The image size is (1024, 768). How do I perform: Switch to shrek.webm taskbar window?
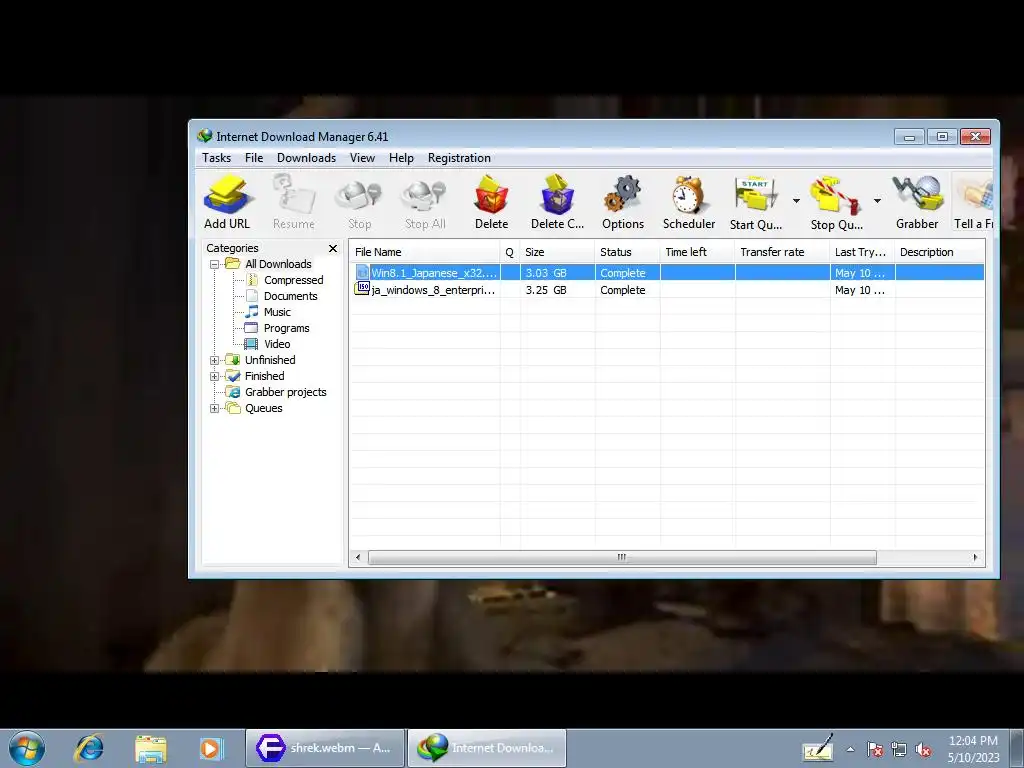325,748
